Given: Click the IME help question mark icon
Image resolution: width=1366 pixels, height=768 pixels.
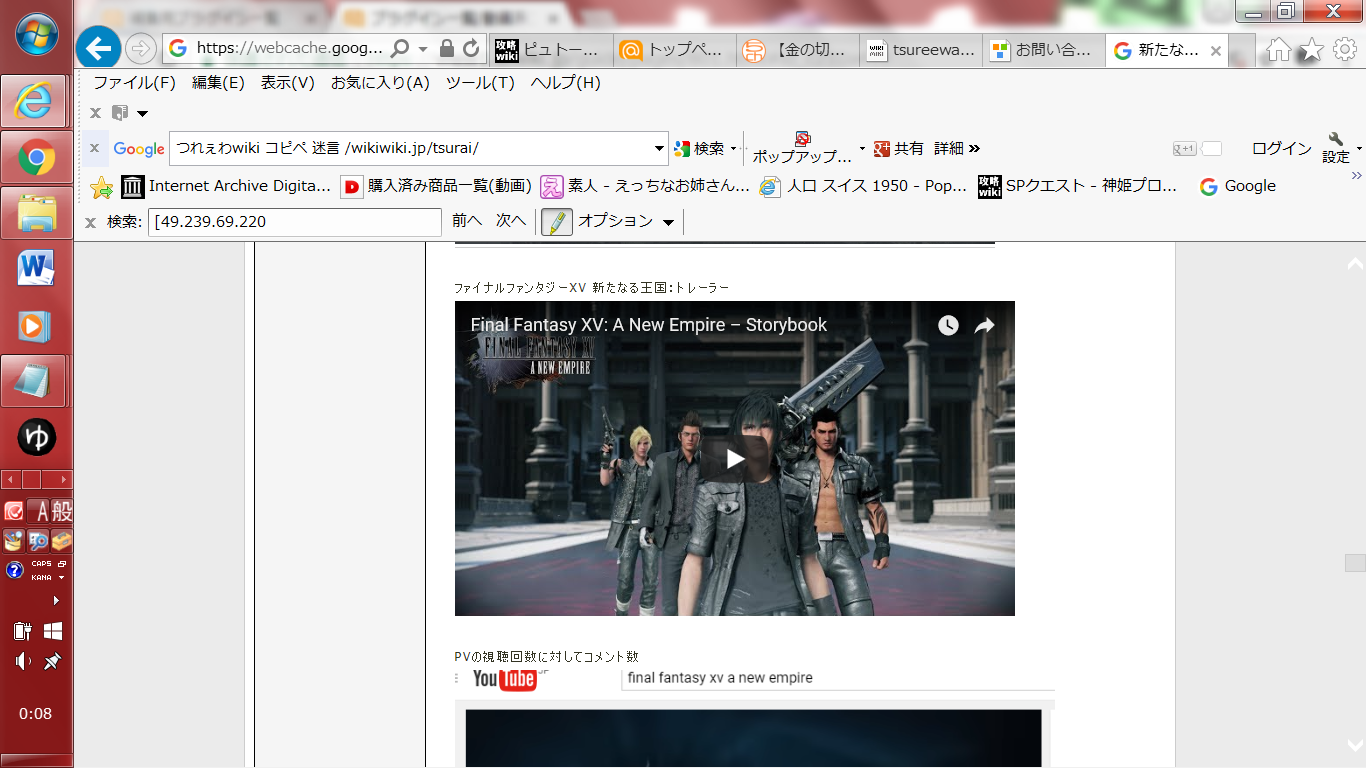Looking at the screenshot, I should click(x=14, y=570).
